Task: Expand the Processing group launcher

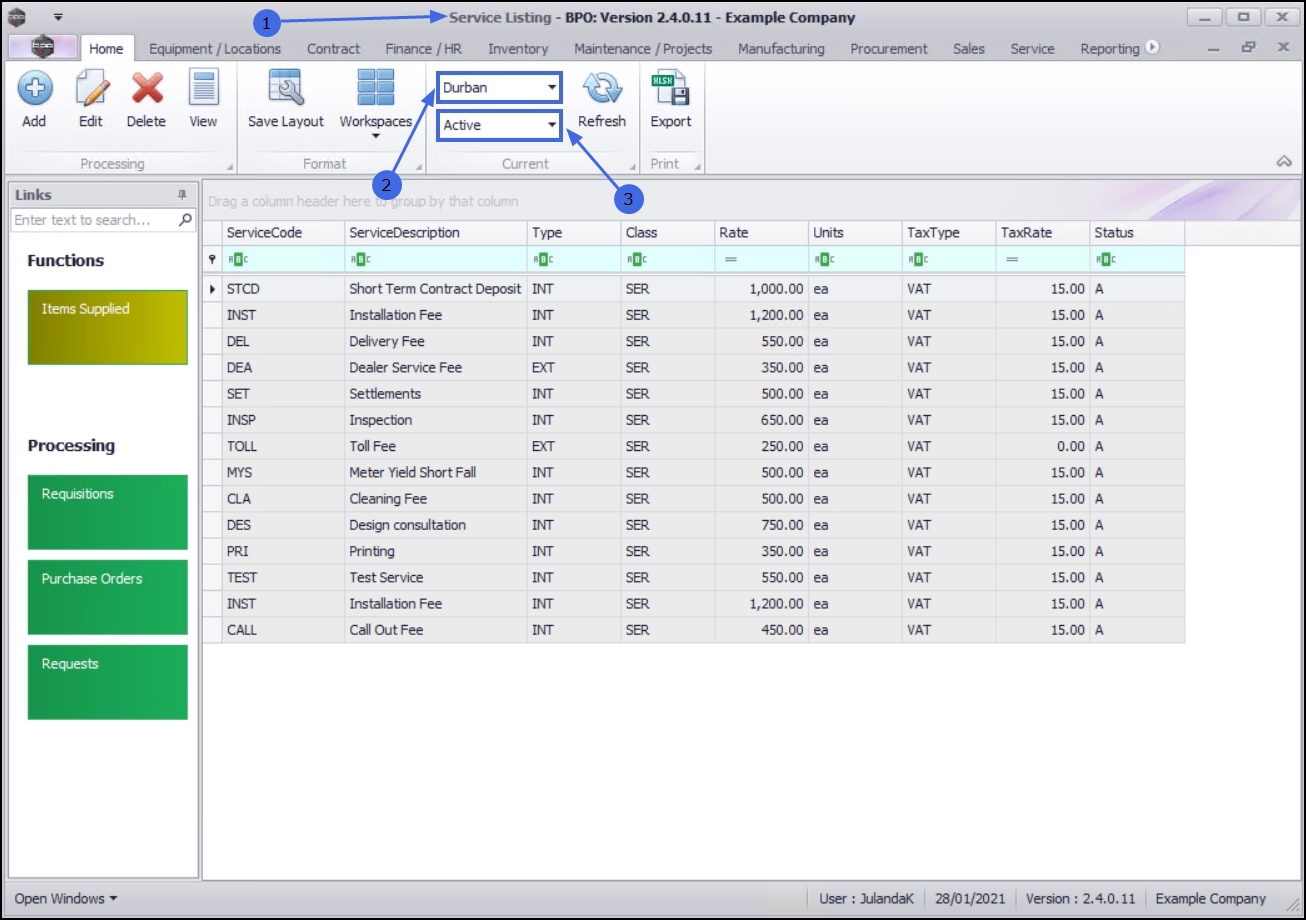Action: click(x=230, y=167)
